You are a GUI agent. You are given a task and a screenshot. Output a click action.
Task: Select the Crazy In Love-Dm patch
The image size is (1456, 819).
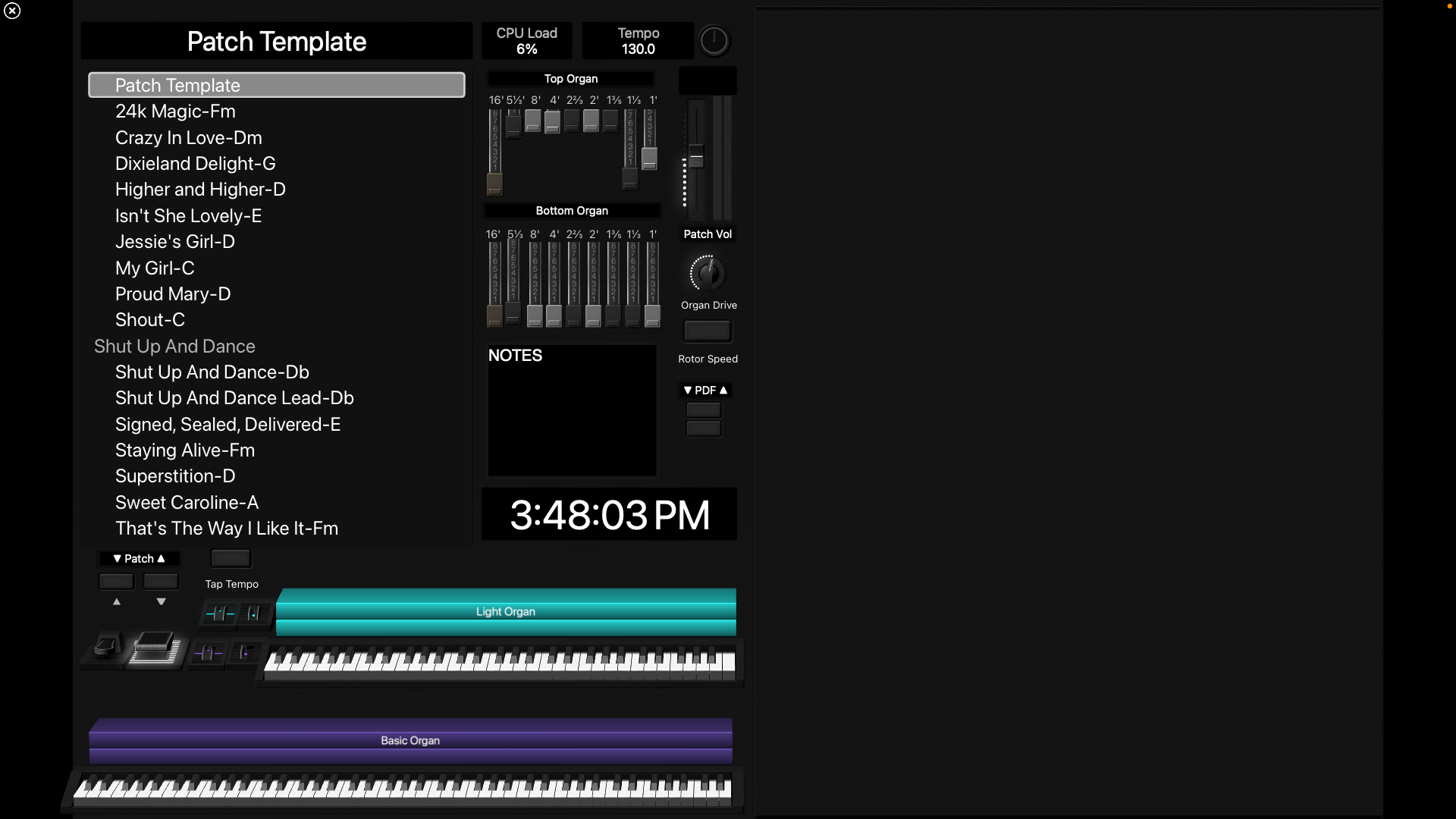(188, 138)
